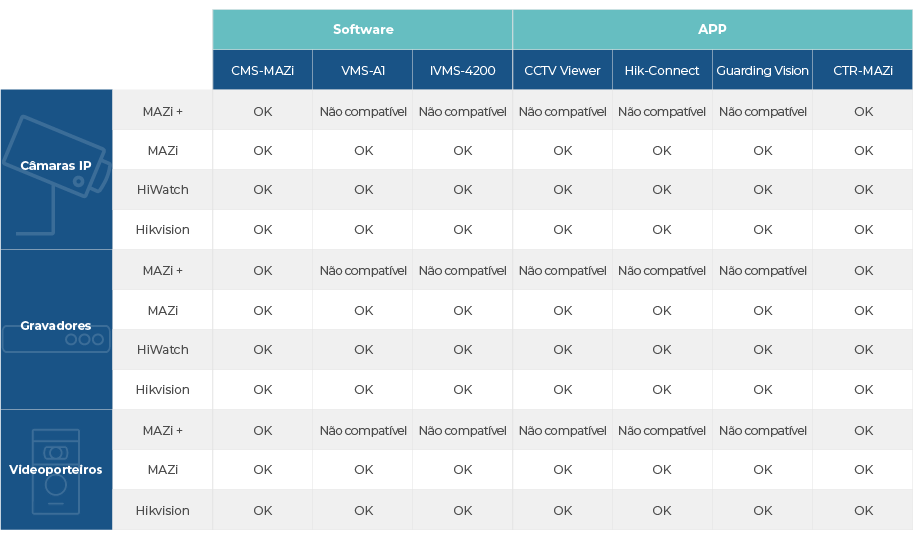This screenshot has width=915, height=536.
Task: Click the recorder device icon under Gravadores
Action: click(x=56, y=339)
